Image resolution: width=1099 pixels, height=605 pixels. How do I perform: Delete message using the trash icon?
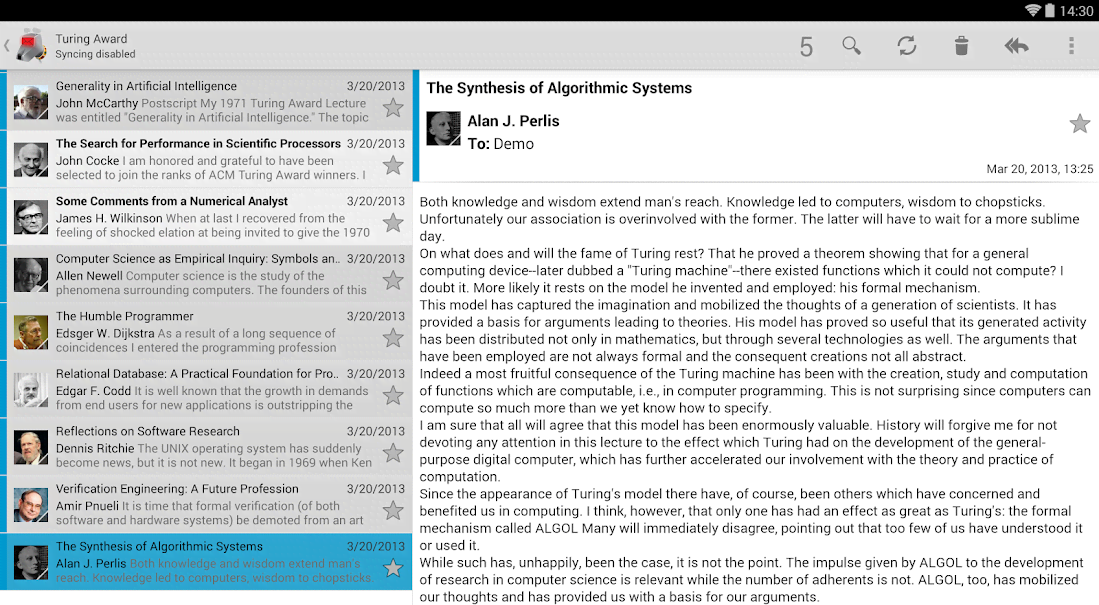pyautogui.click(x=961, y=46)
